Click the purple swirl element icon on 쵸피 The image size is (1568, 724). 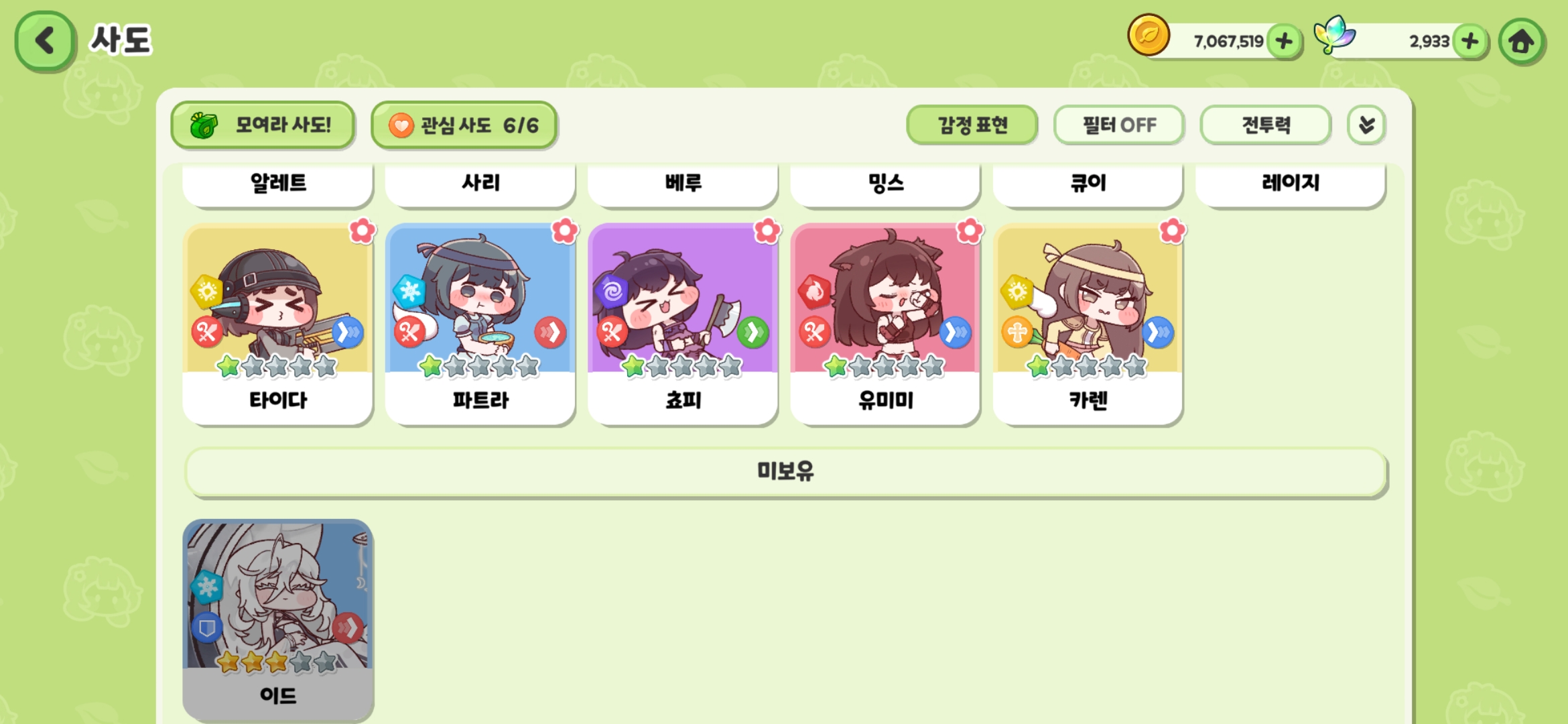click(x=612, y=292)
